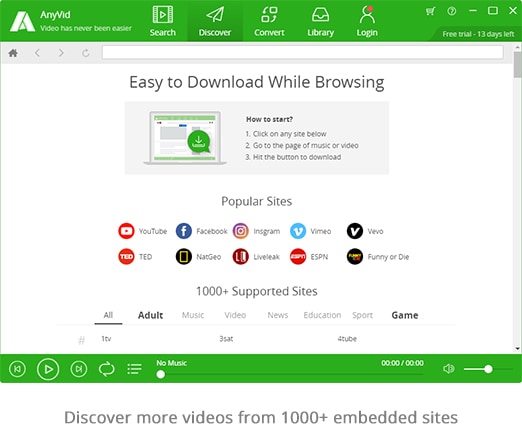Click the shopping cart icon
The image size is (522, 424).
click(x=430, y=11)
